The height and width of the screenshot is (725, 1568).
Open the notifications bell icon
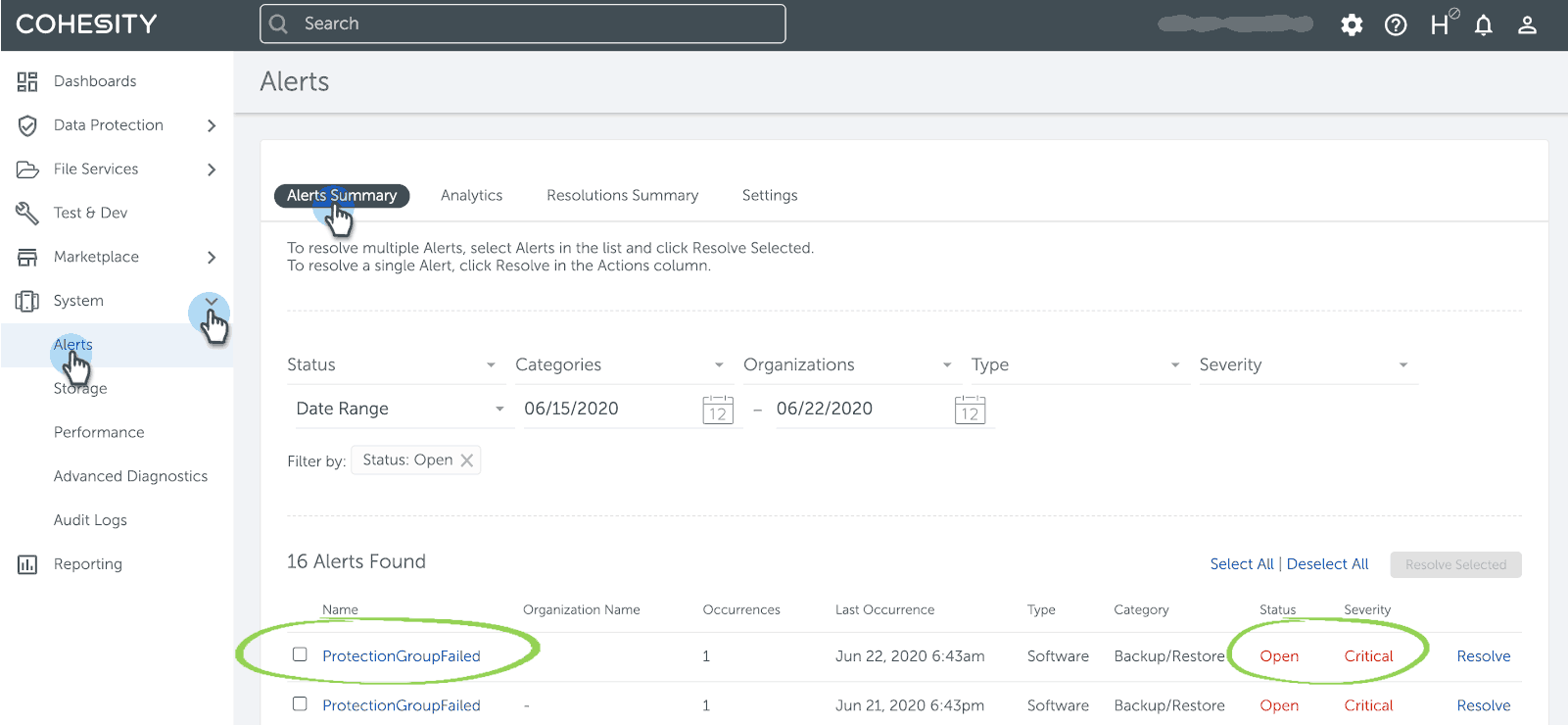[x=1484, y=24]
